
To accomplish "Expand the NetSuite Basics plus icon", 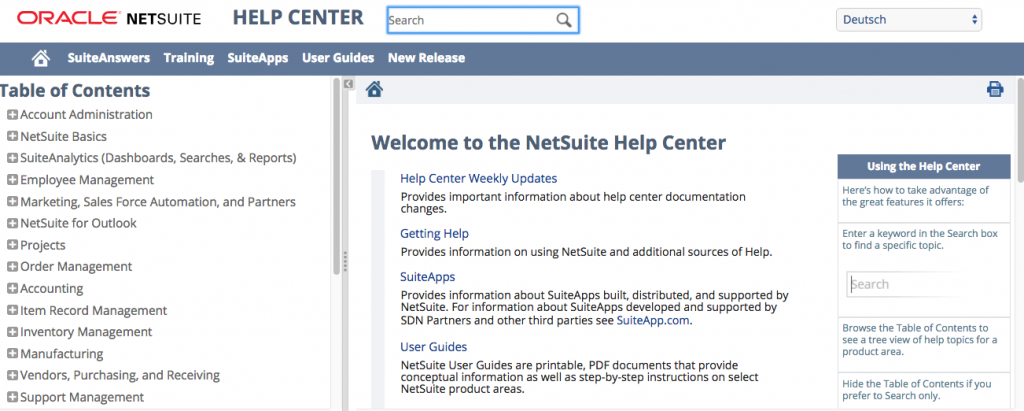I will 12,137.
